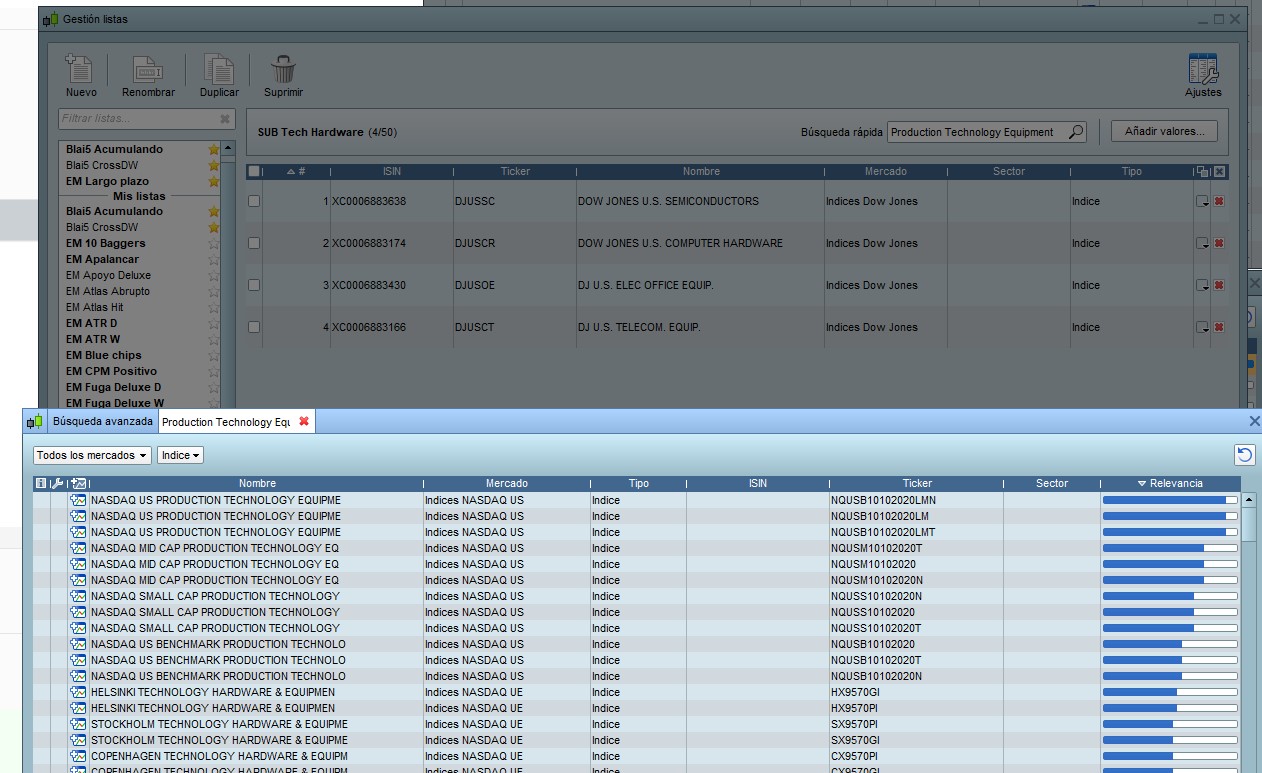Image resolution: width=1262 pixels, height=773 pixels.
Task: Click chart icon for ticker NQUSS10102020
Action: click(78, 612)
